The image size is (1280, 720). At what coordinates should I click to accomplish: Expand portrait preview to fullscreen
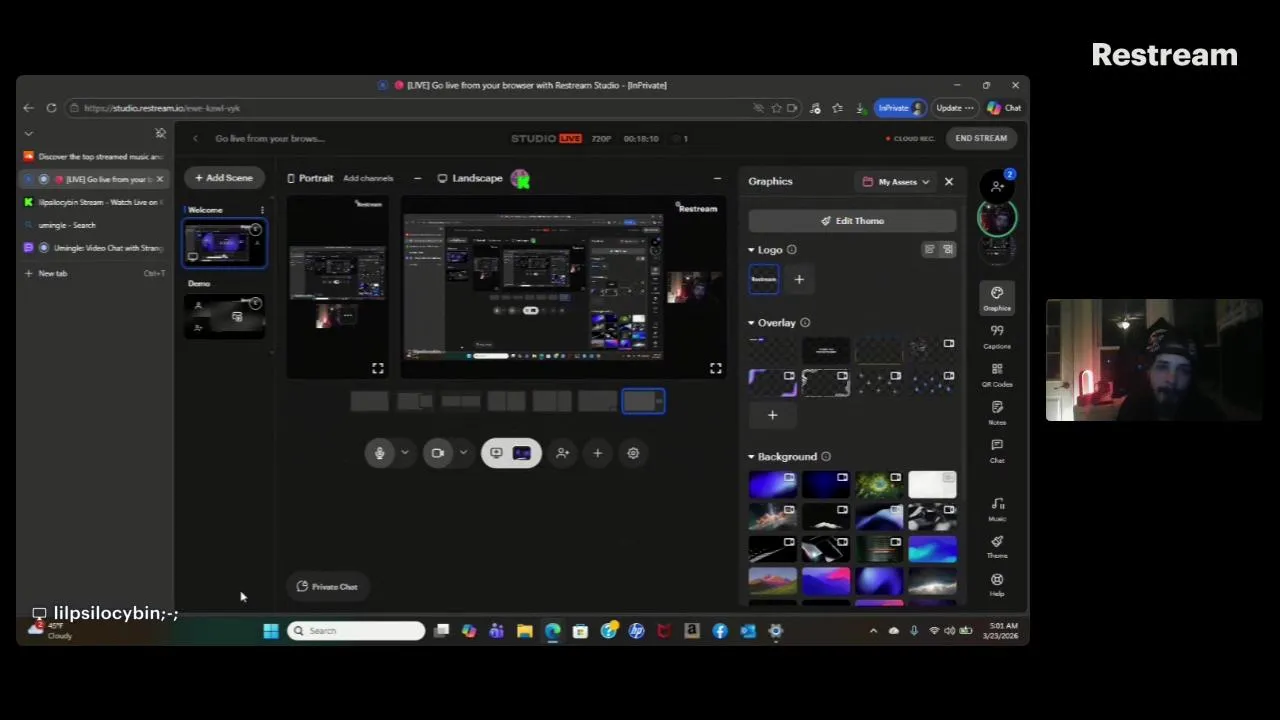coord(377,369)
